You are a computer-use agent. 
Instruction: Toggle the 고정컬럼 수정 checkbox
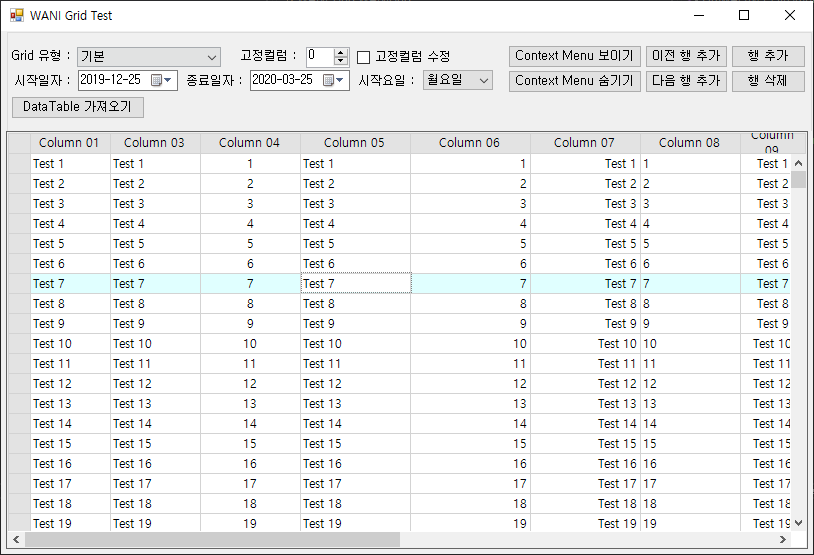(x=363, y=57)
